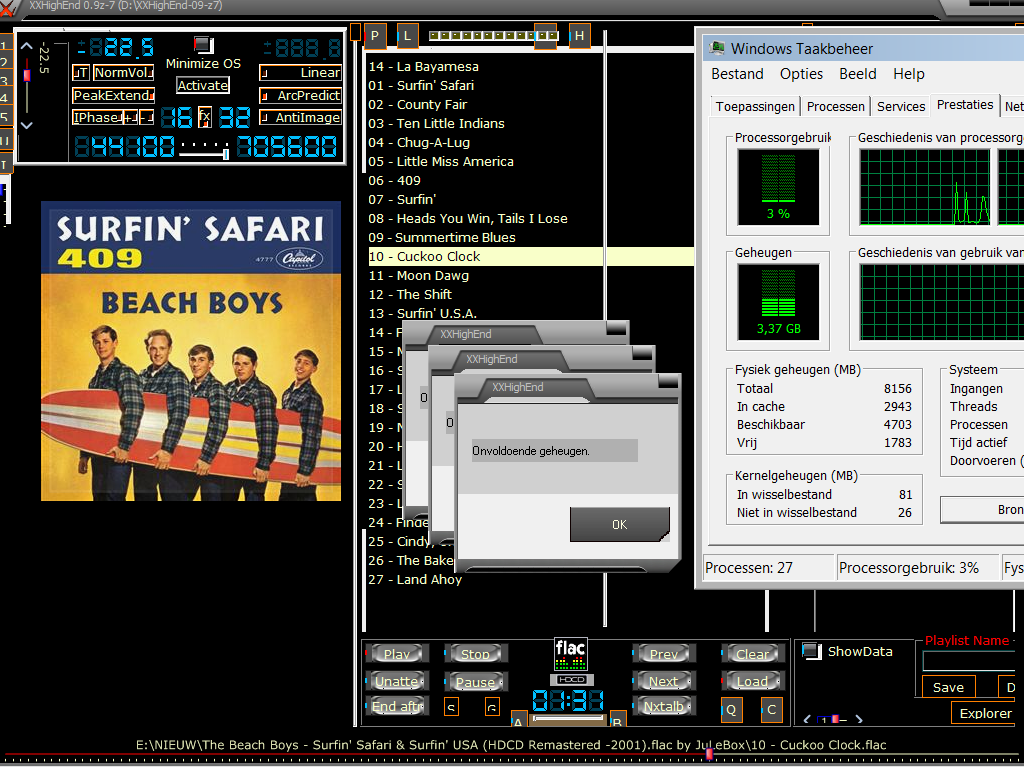Click the HDCD indicator badge

click(x=571, y=679)
